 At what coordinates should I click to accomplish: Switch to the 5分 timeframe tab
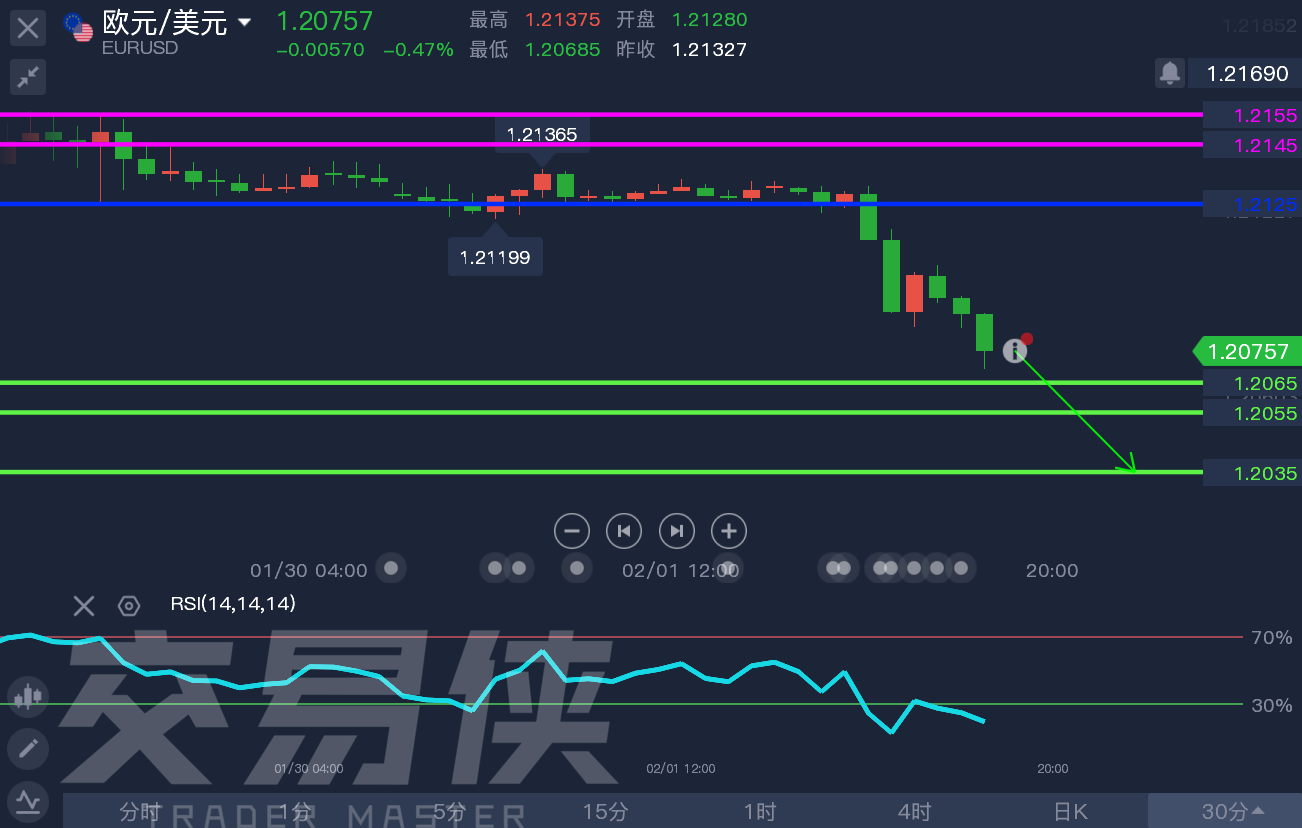[450, 811]
